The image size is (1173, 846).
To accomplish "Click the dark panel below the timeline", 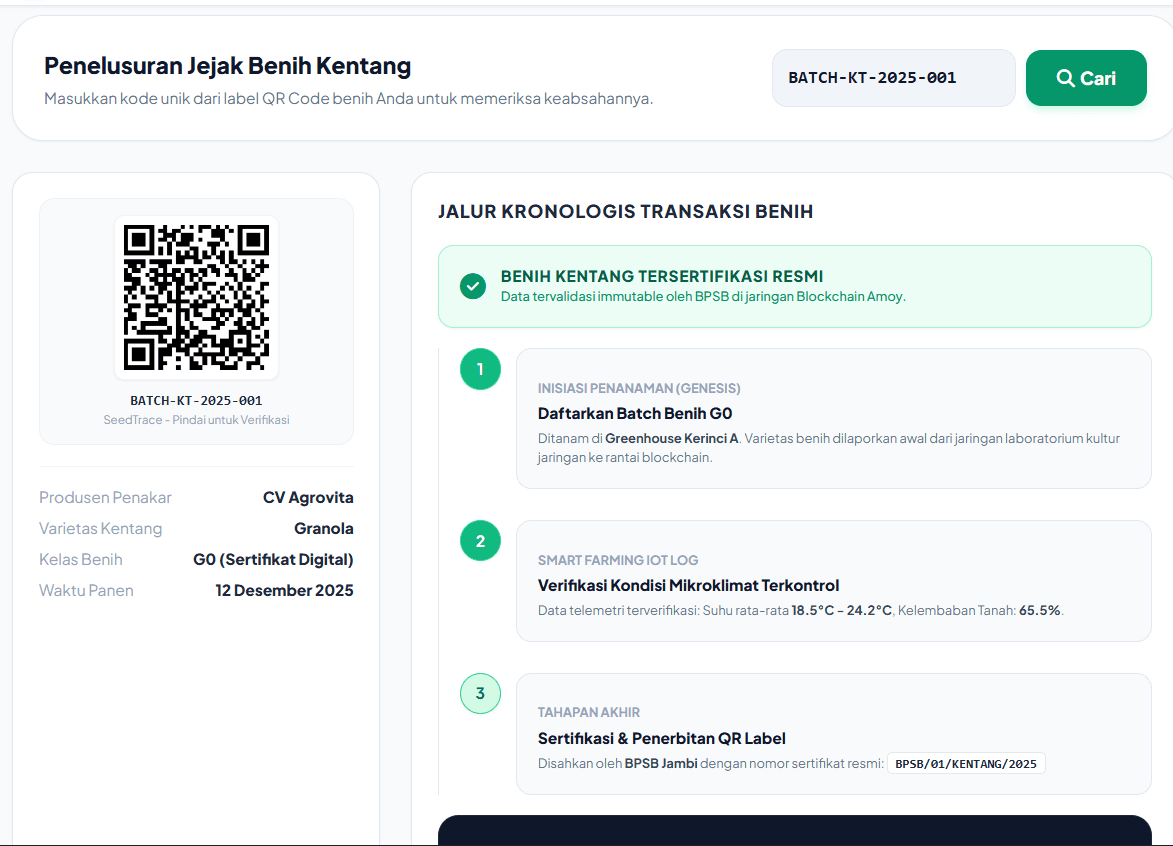I will [794, 830].
